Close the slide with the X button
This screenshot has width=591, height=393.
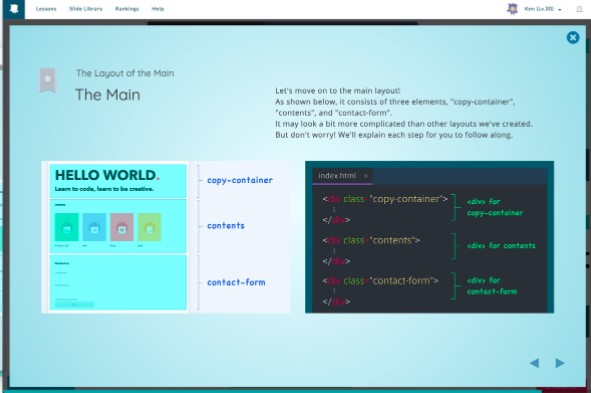pyautogui.click(x=573, y=37)
